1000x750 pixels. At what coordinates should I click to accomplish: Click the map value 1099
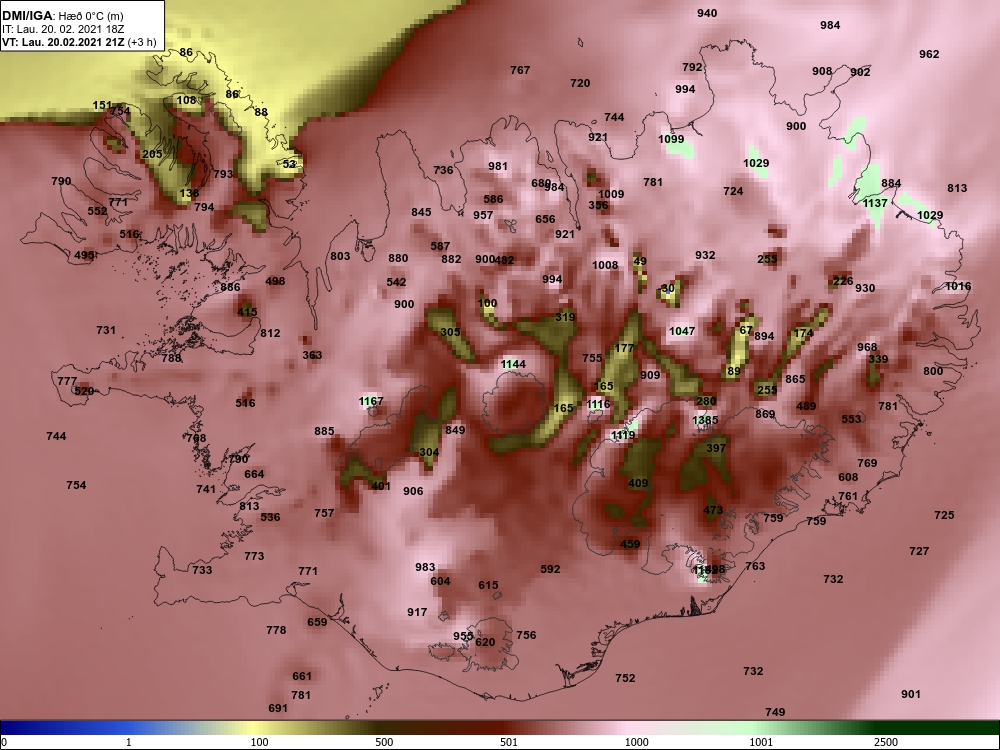671,139
